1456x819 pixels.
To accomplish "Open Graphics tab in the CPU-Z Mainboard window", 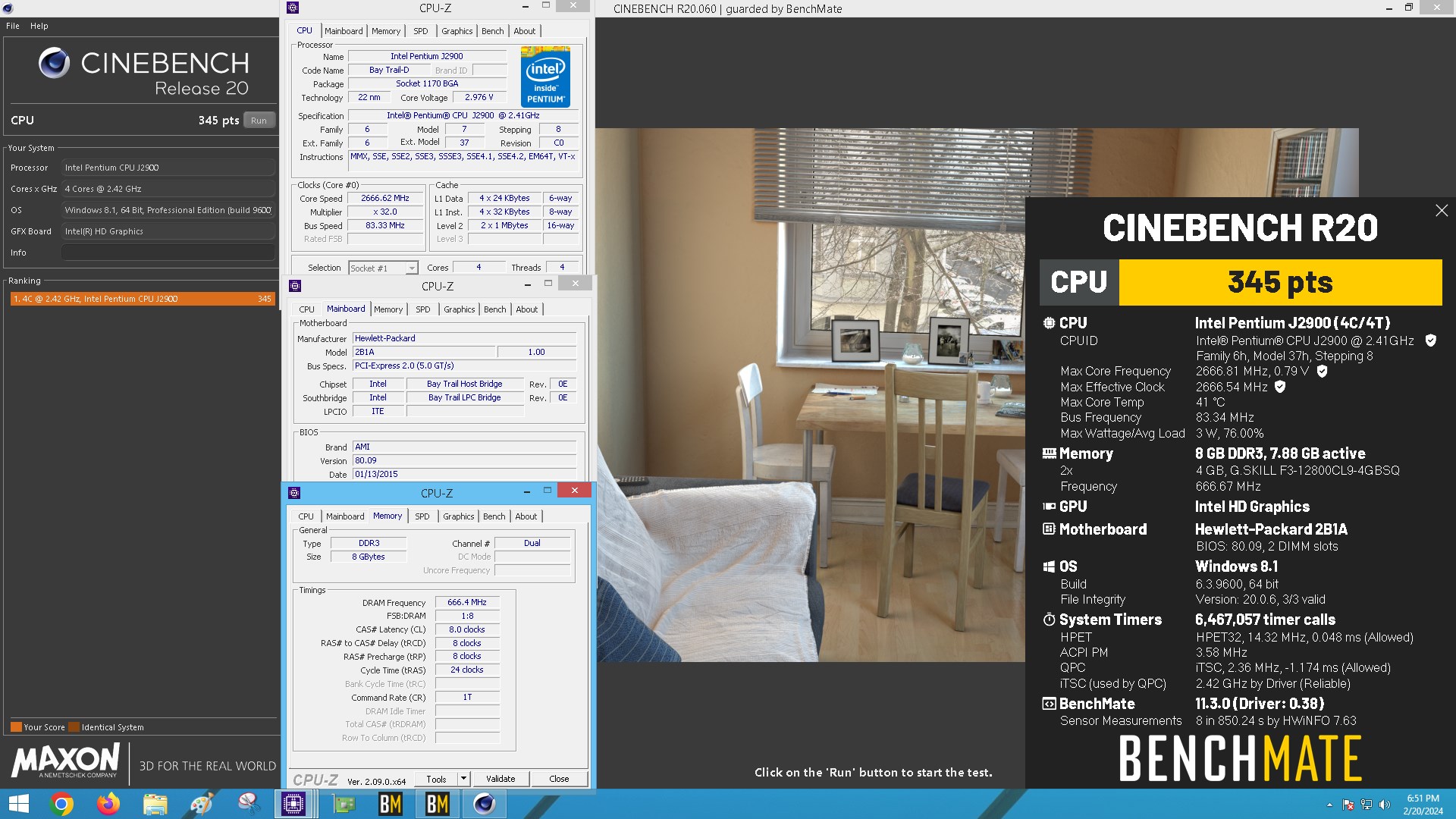I will [x=459, y=309].
